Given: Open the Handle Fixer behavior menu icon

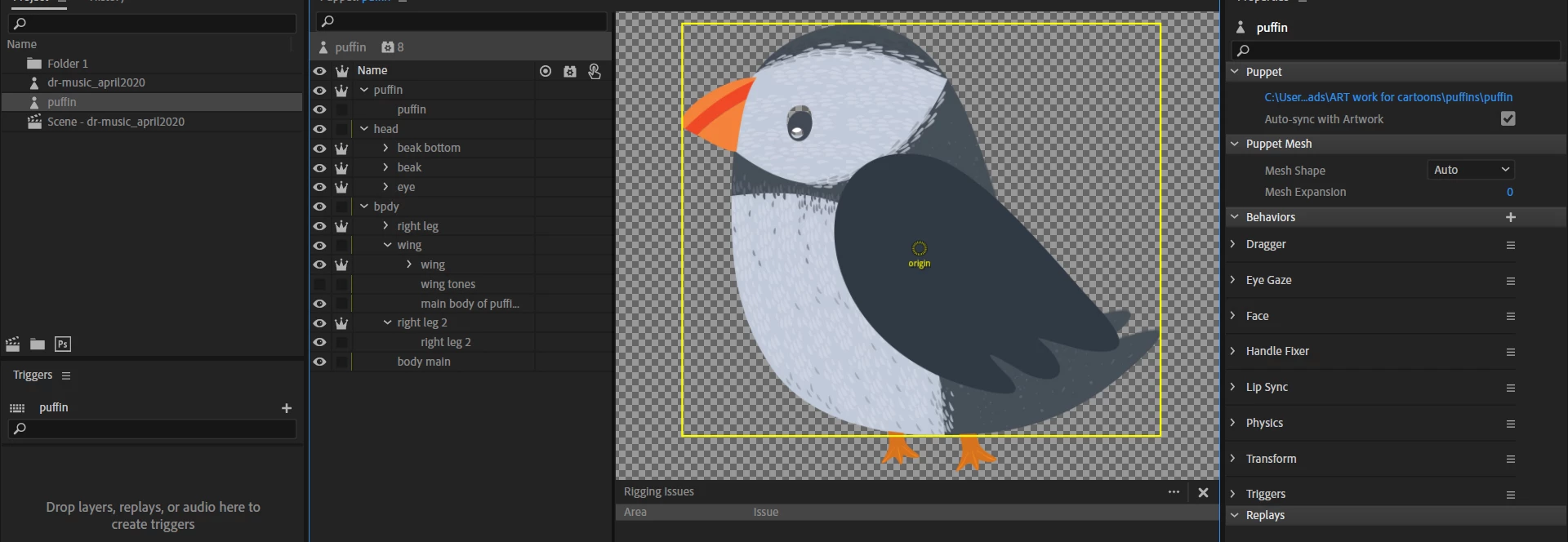Looking at the screenshot, I should point(1511,352).
